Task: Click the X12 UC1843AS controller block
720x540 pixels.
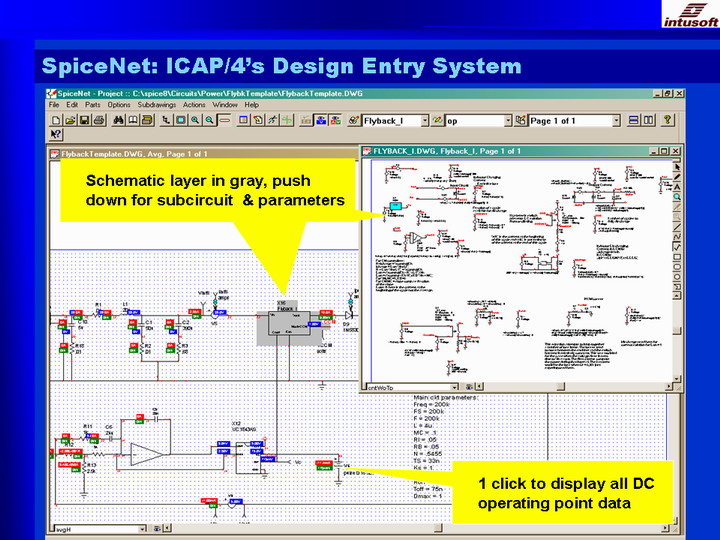Action: (x=249, y=457)
